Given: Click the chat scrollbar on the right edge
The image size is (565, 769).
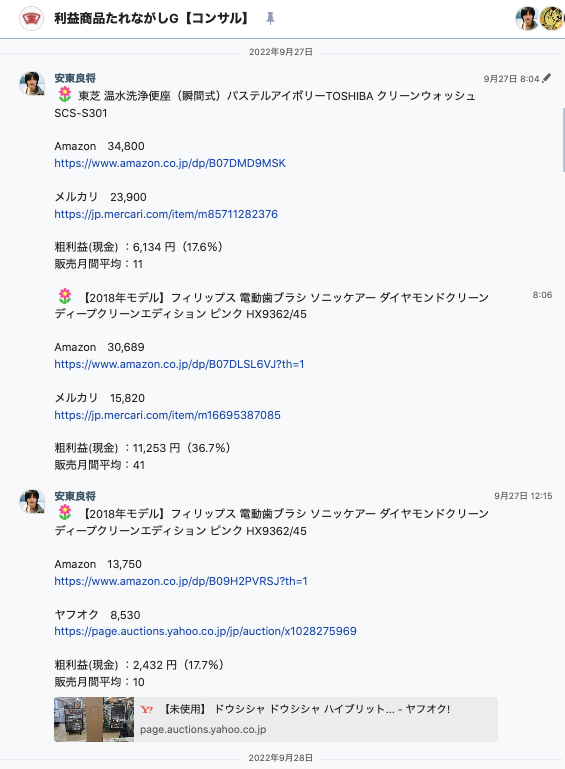Looking at the screenshot, I should pyautogui.click(x=563, y=140).
